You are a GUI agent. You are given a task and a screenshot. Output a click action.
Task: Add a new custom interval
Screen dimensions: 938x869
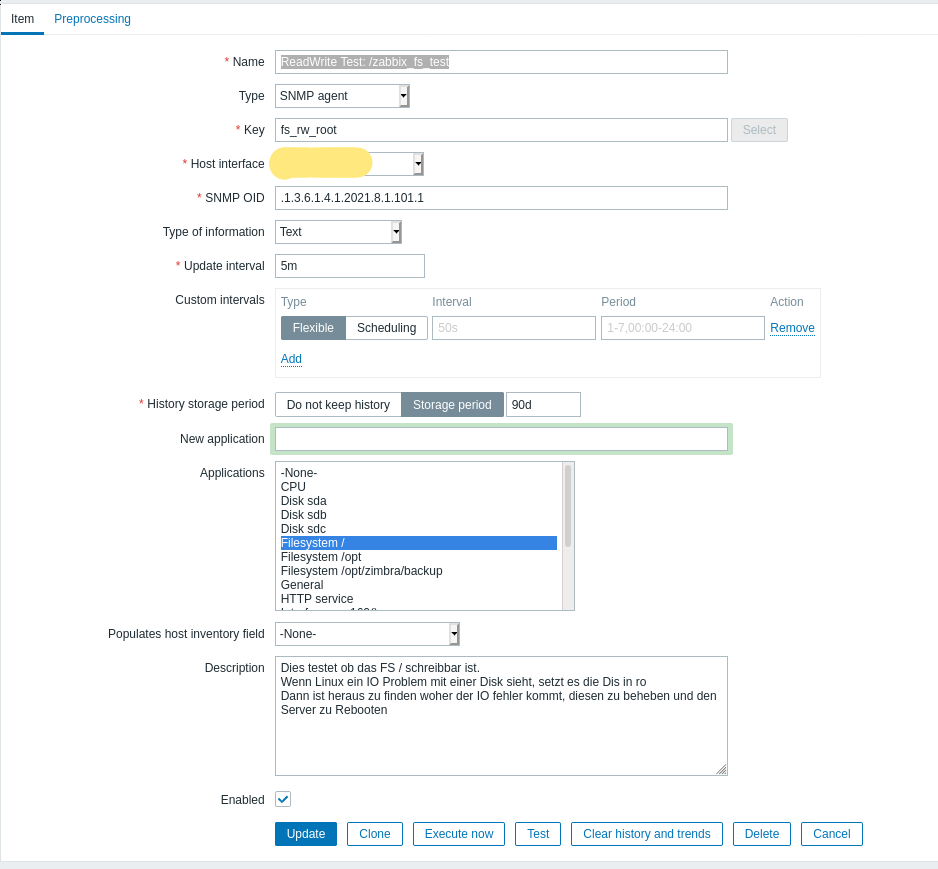pos(291,359)
